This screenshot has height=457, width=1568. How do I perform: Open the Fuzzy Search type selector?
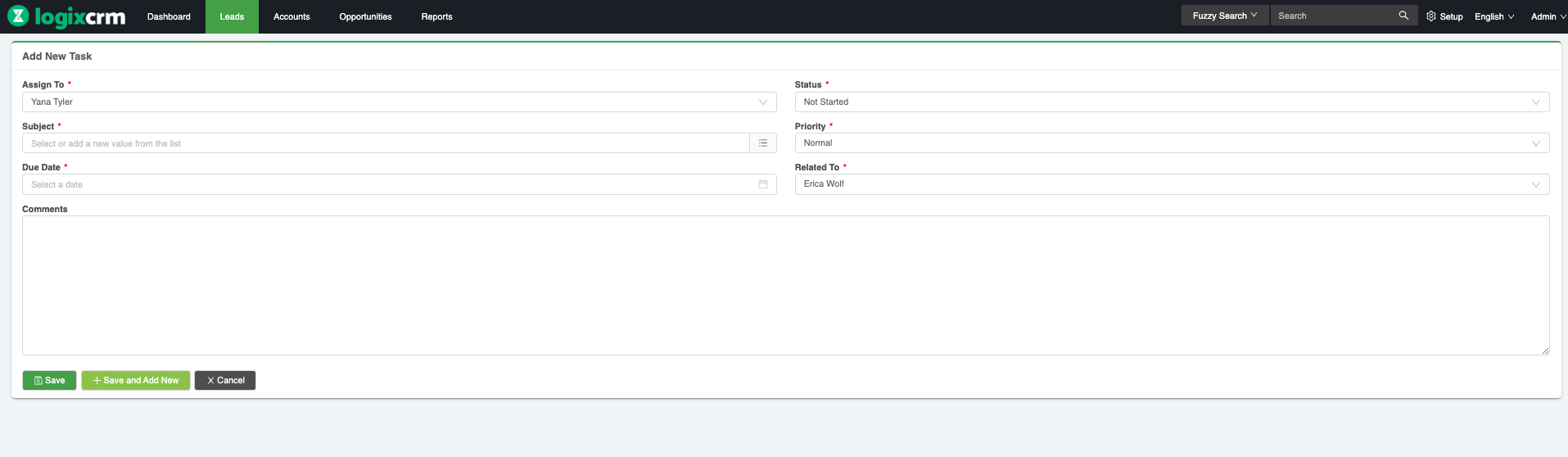click(1224, 16)
